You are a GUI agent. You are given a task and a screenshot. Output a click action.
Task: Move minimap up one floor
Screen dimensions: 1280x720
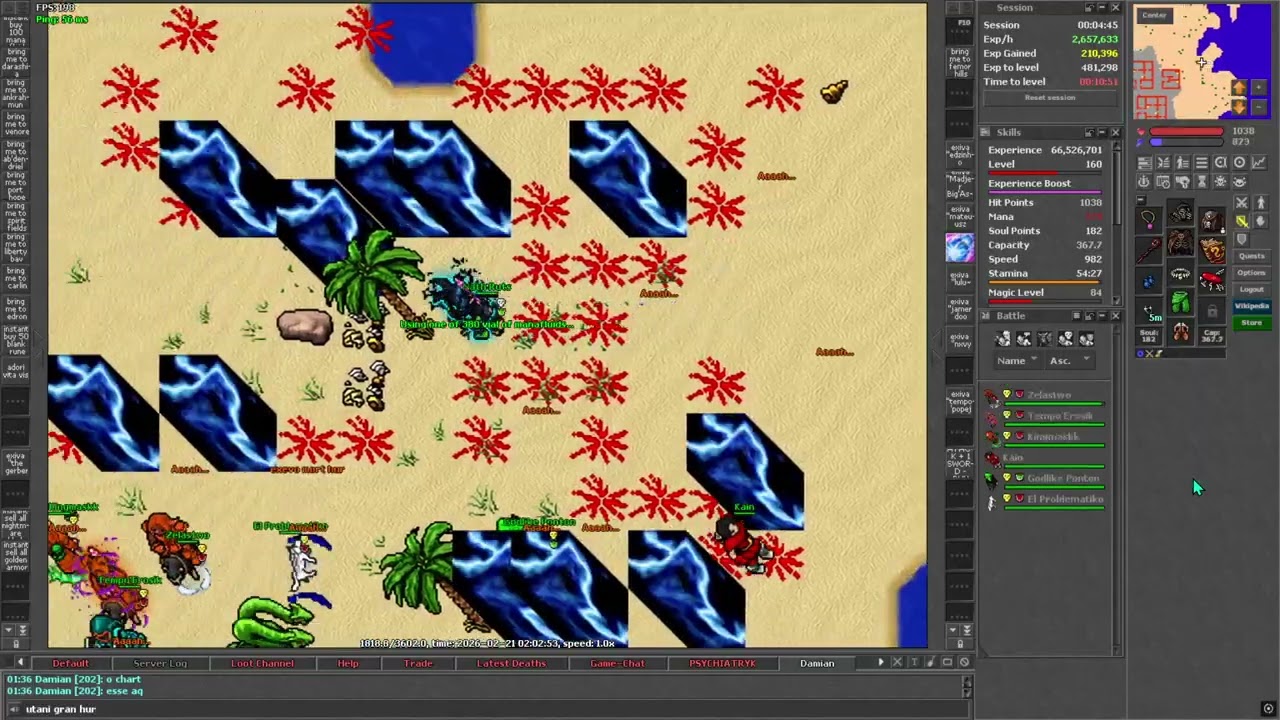point(1239,87)
